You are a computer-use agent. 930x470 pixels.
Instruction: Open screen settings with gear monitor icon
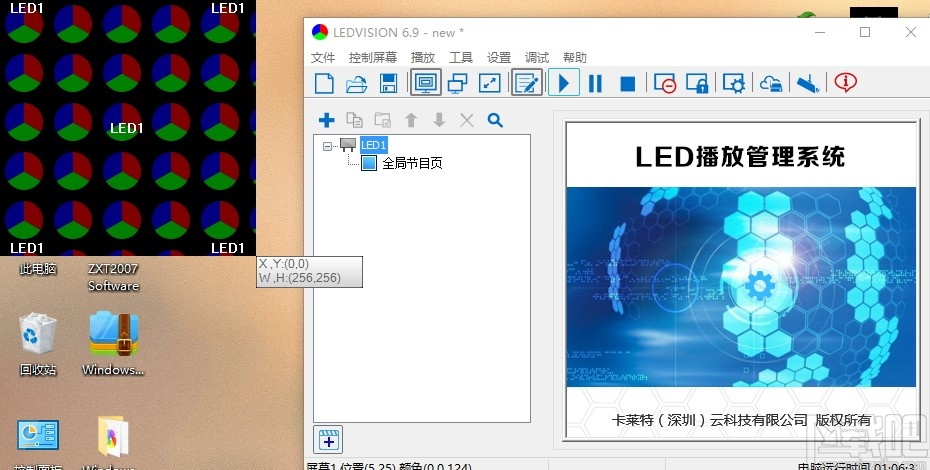(x=734, y=83)
